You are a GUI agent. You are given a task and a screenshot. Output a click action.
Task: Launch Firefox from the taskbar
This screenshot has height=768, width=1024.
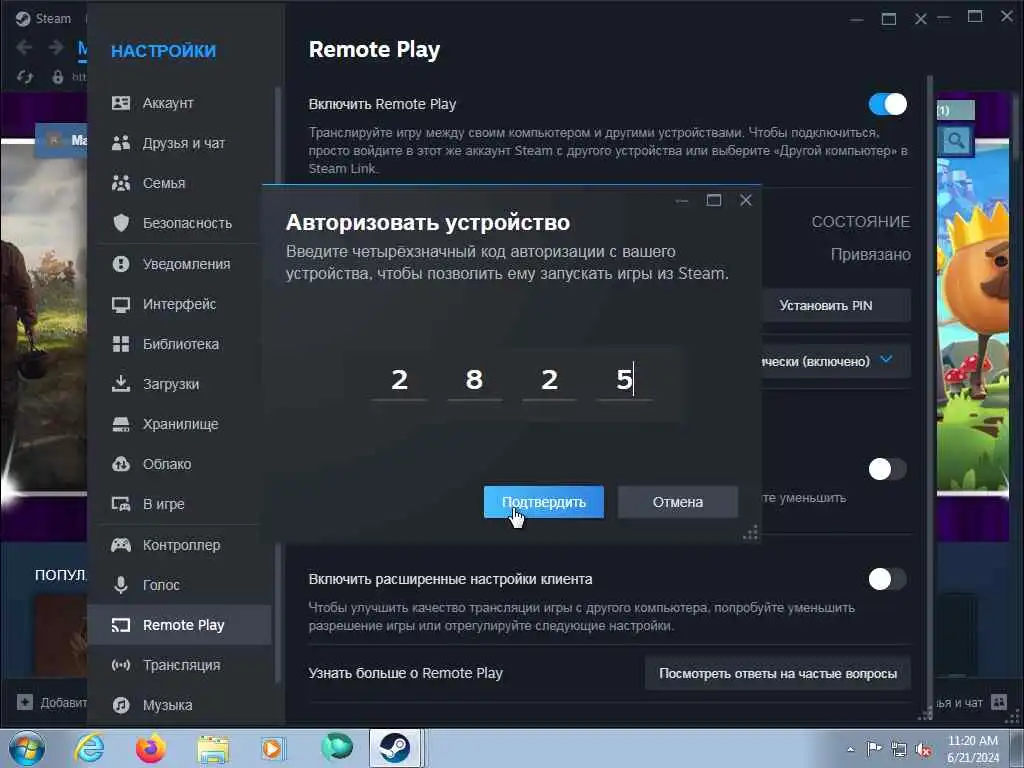[x=151, y=748]
